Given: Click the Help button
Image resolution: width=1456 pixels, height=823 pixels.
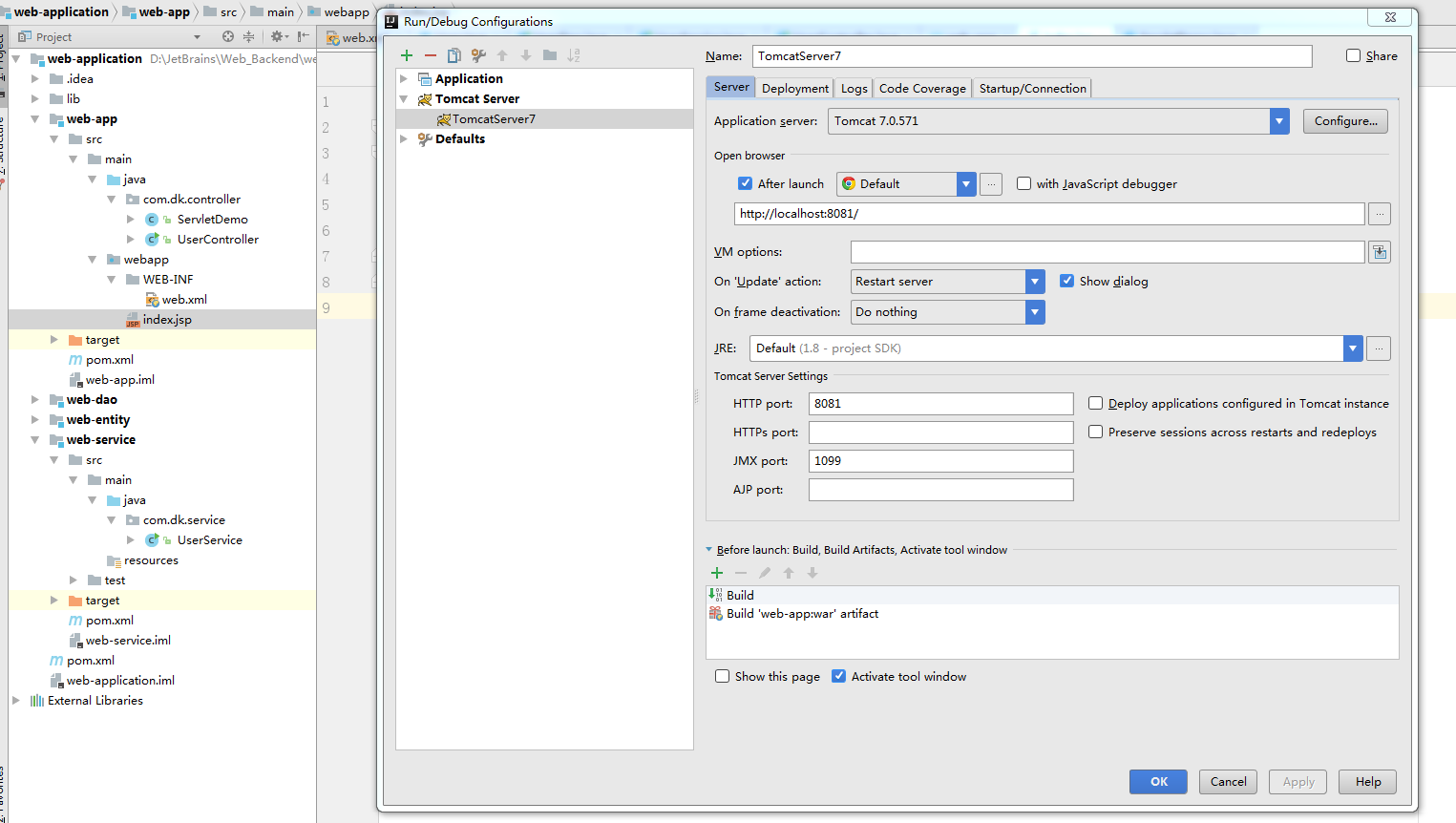Looking at the screenshot, I should click(1367, 781).
